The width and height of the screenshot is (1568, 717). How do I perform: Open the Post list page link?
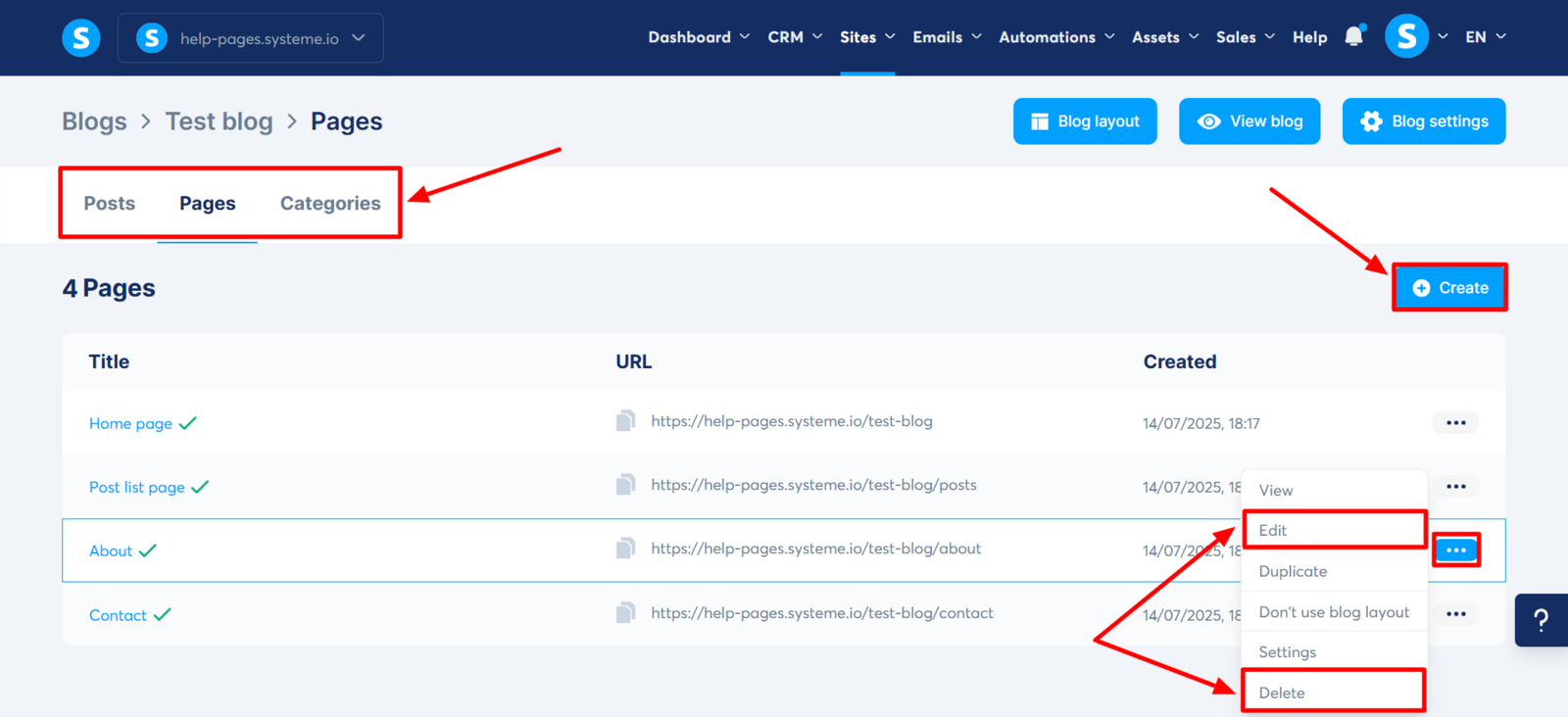pos(136,487)
